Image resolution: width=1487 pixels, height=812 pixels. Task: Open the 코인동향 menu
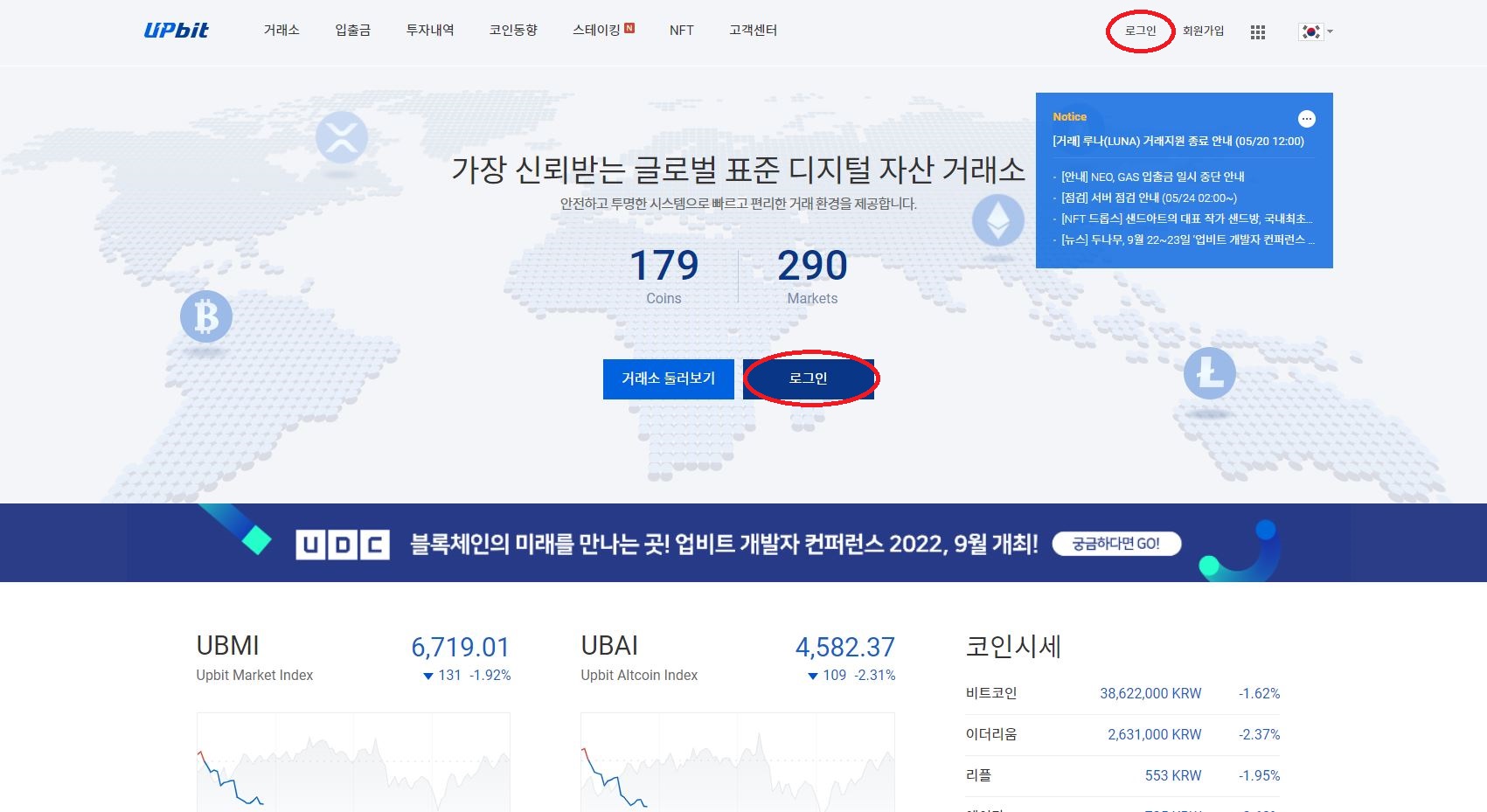pyautogui.click(x=513, y=31)
